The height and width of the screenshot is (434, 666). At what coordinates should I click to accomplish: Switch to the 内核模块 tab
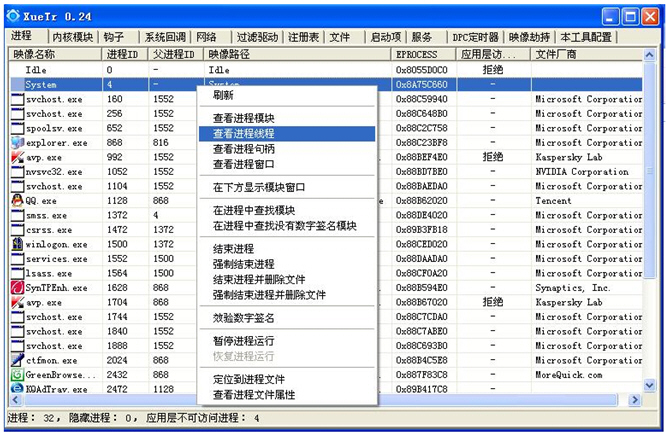coord(71,37)
